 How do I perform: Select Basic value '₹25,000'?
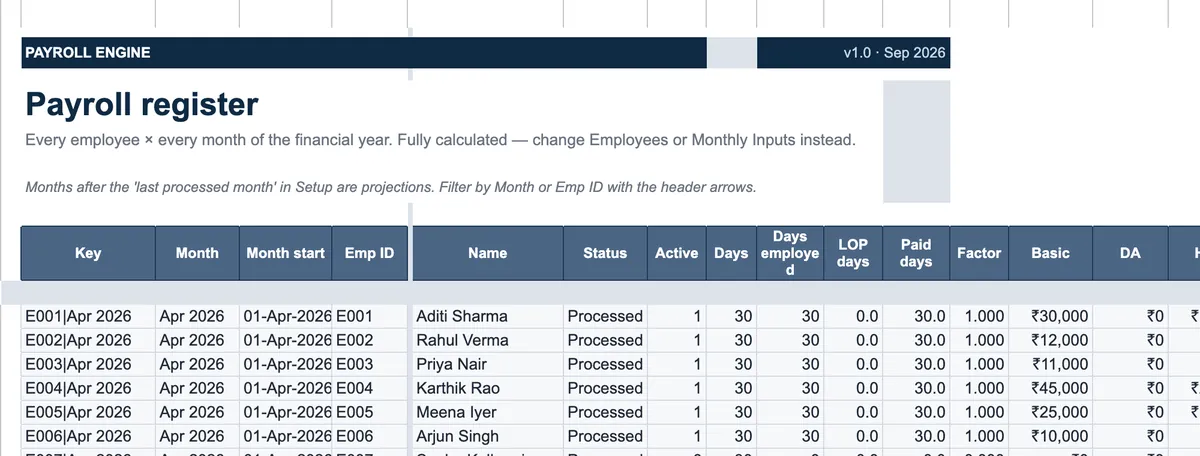1051,412
